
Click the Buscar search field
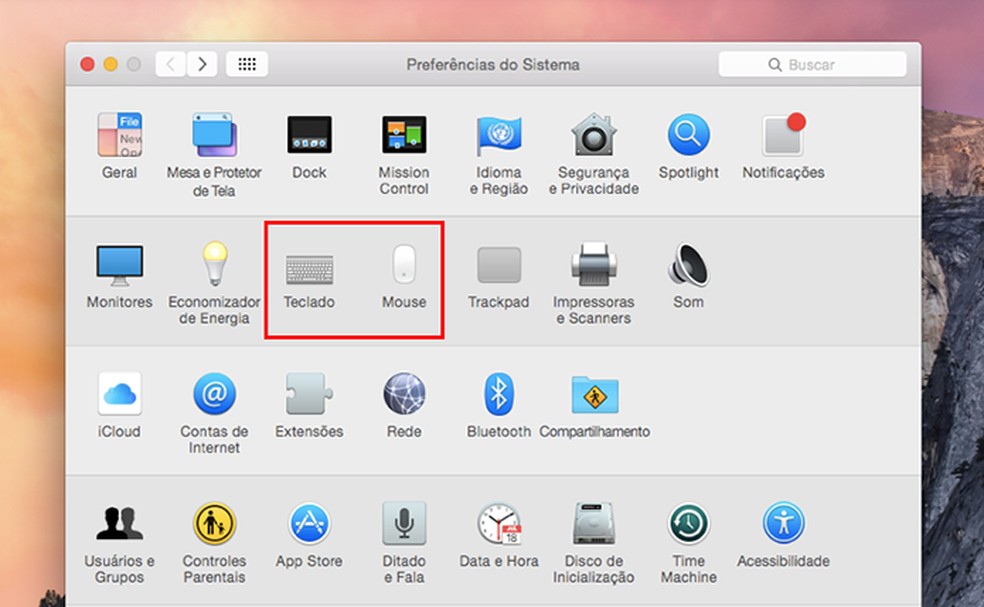click(812, 65)
